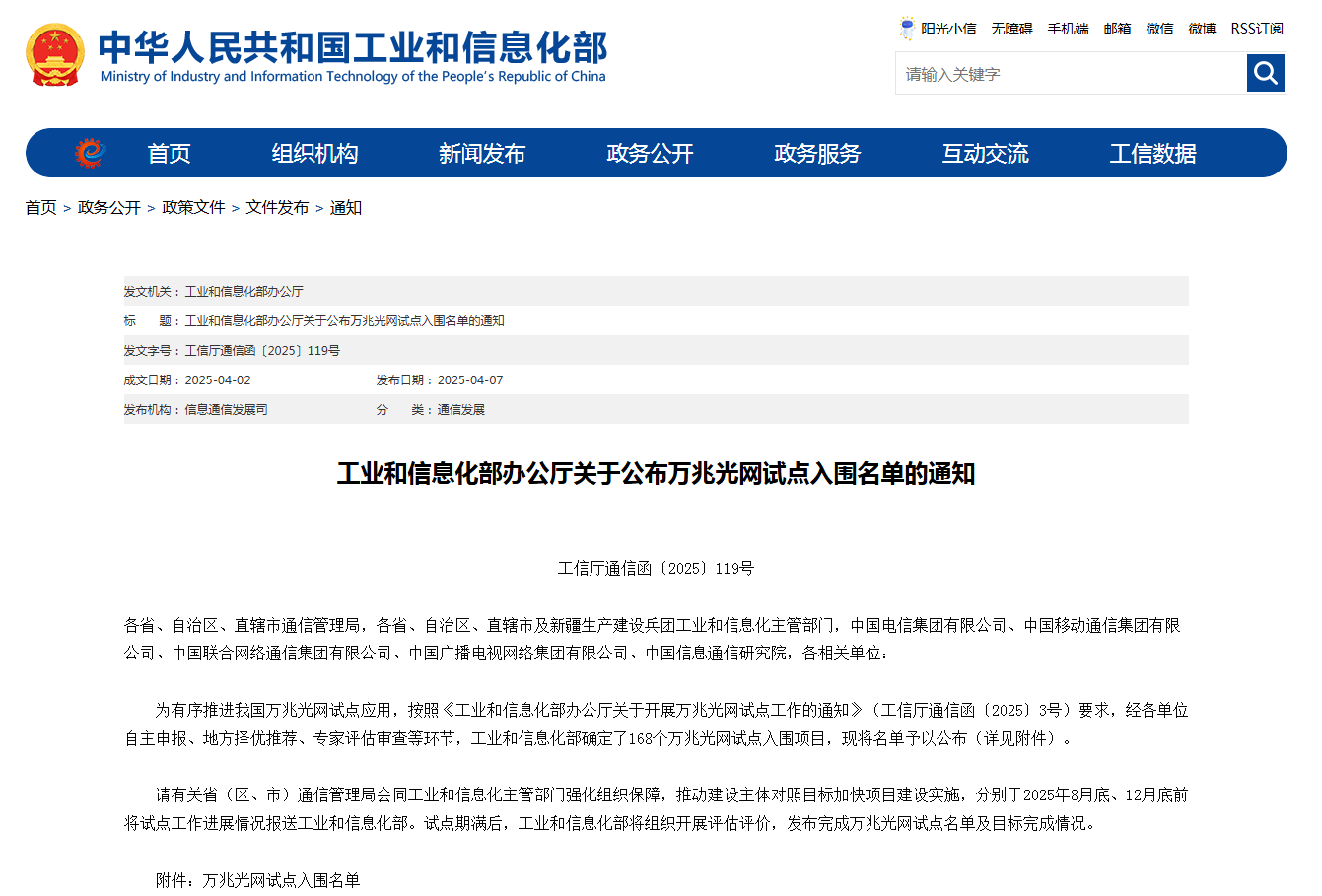
Task: Open the 组织机构 navigation item
Action: pos(314,154)
